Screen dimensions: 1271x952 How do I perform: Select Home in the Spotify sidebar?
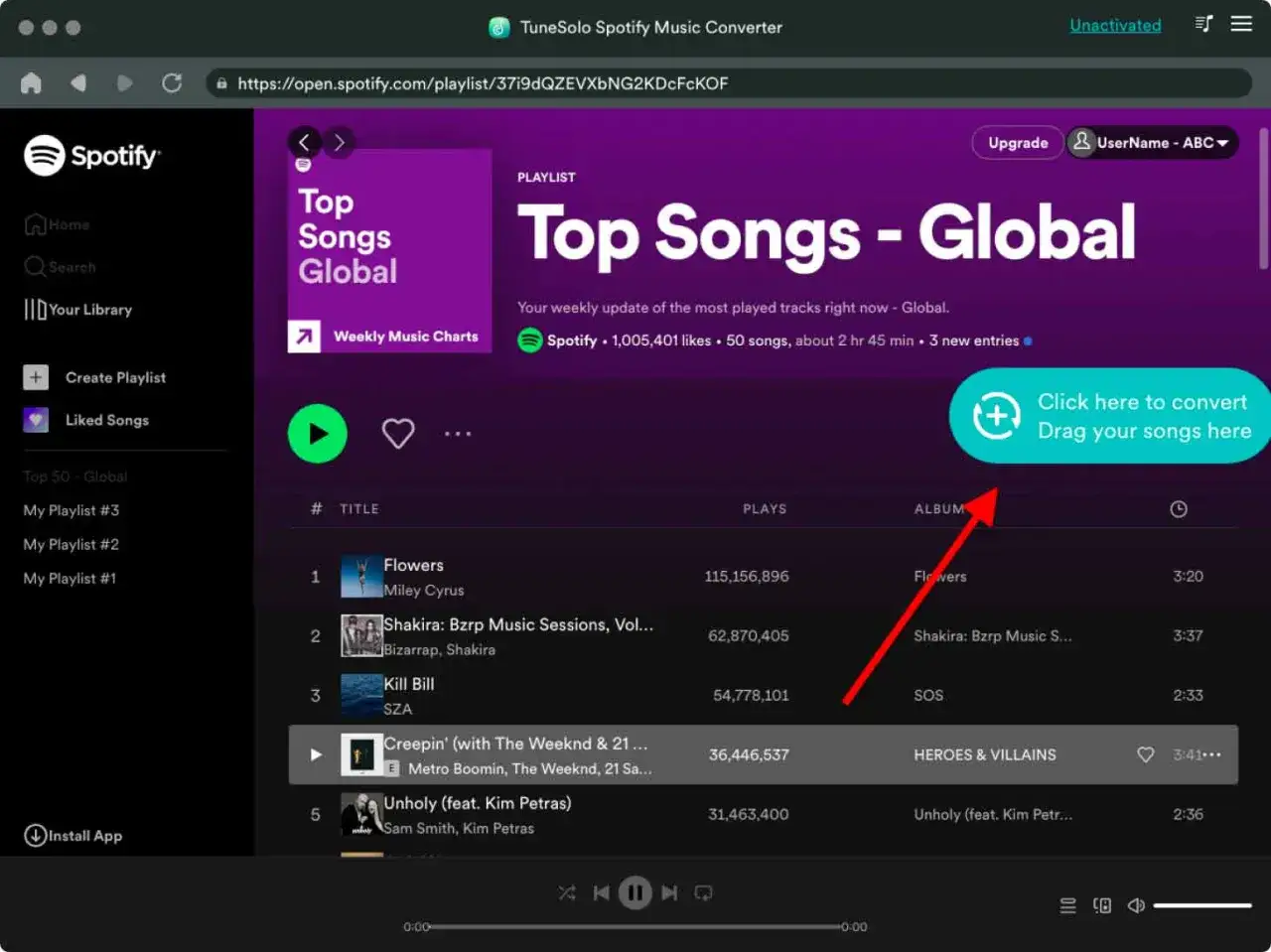coord(66,223)
